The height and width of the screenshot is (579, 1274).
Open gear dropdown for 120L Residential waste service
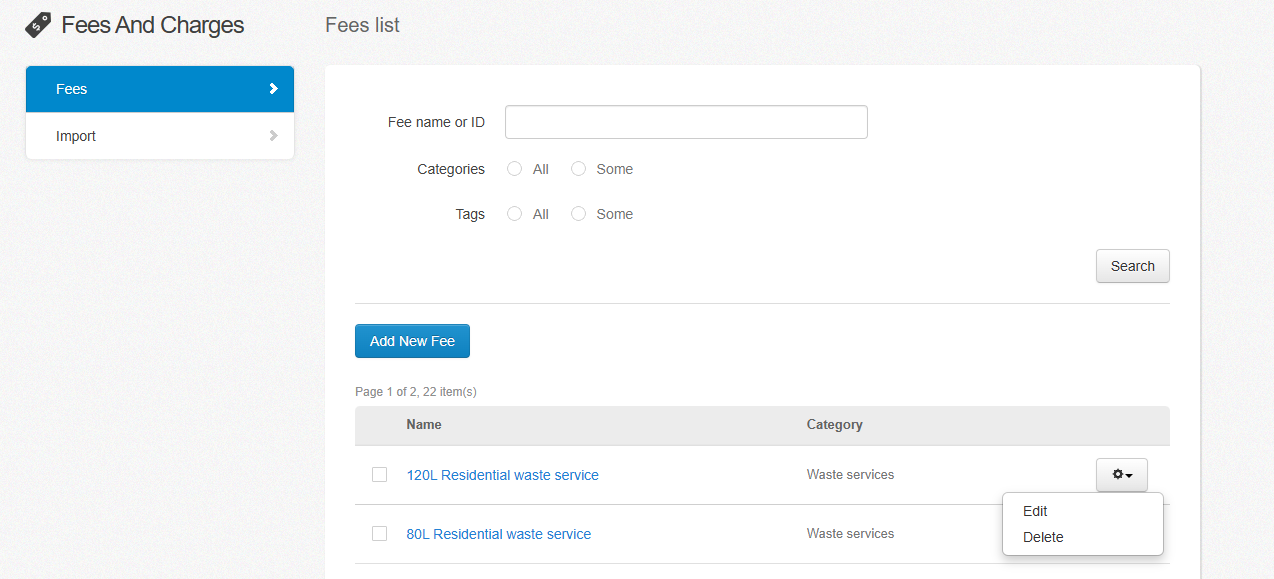point(1121,475)
